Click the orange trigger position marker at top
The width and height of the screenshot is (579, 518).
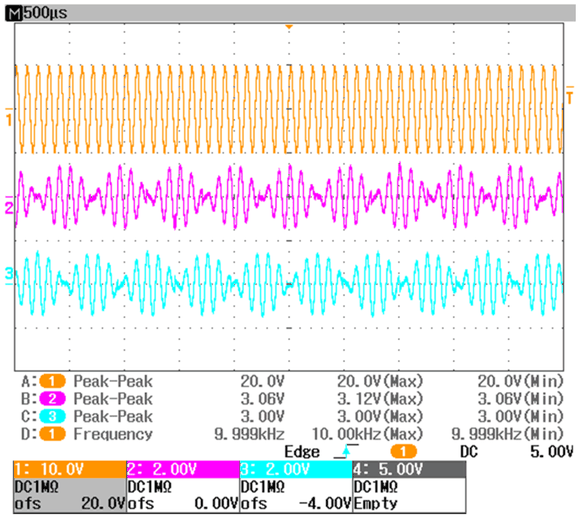(289, 27)
